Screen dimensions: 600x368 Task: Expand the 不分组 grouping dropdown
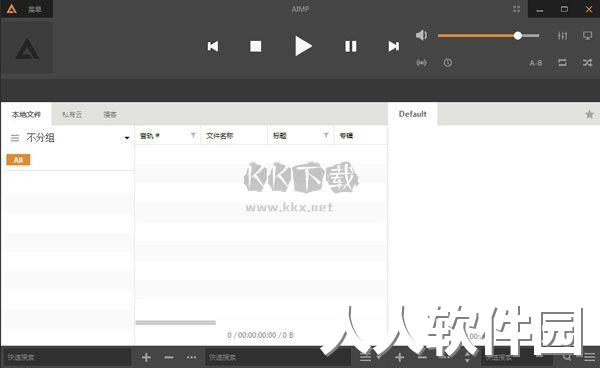127,138
